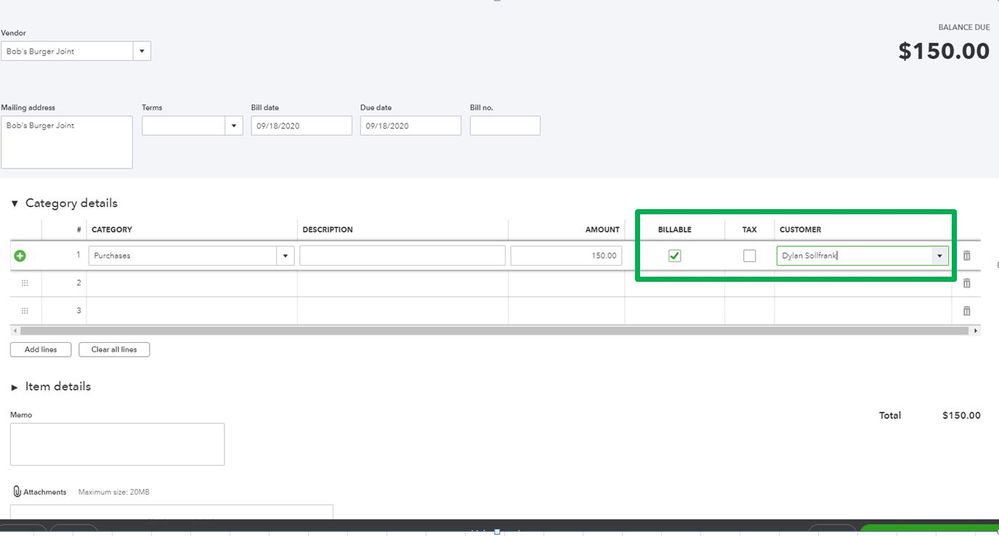
Task: Click the Attachments paperclip icon
Action: pos(17,491)
